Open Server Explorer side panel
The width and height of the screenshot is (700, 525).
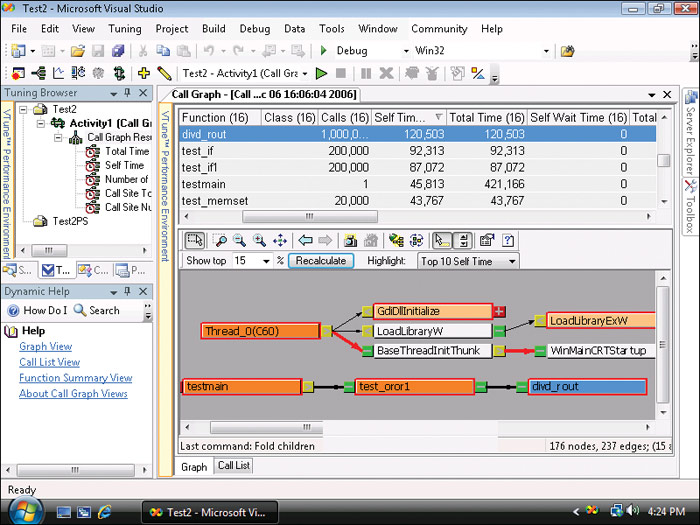tap(691, 133)
